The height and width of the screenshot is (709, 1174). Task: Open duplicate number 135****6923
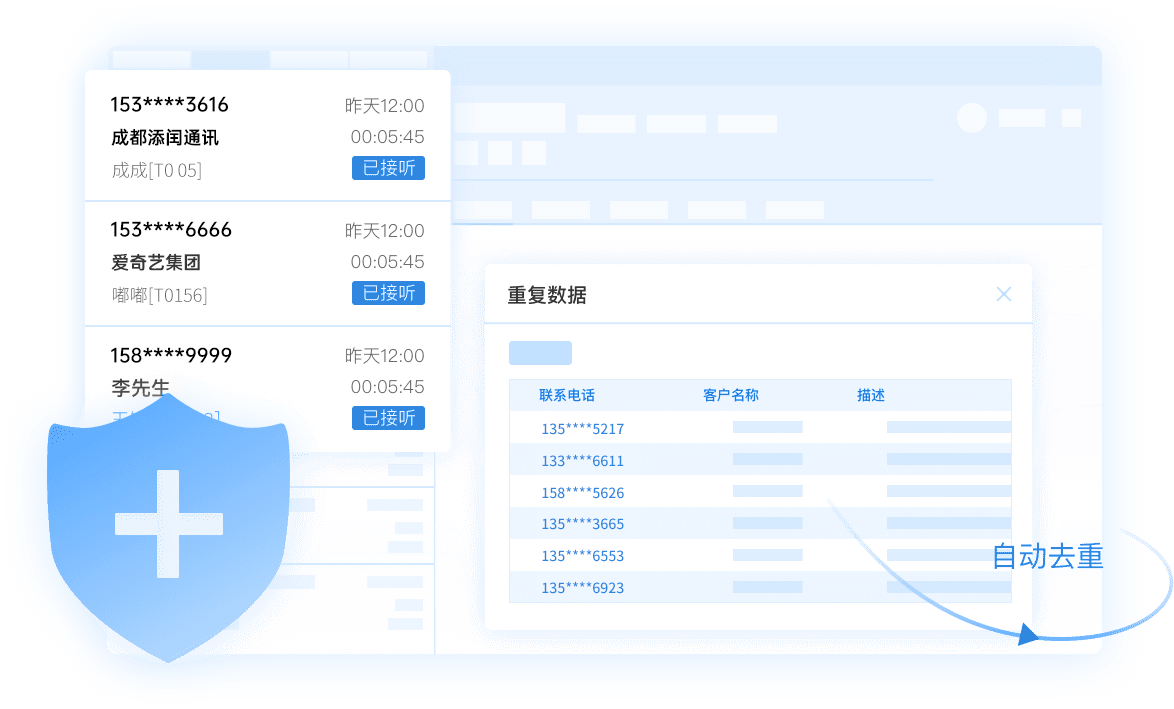tap(583, 588)
